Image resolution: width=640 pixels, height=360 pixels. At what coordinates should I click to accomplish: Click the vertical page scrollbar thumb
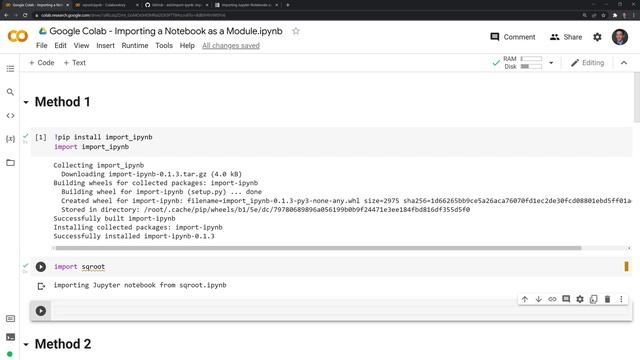(x=637, y=97)
